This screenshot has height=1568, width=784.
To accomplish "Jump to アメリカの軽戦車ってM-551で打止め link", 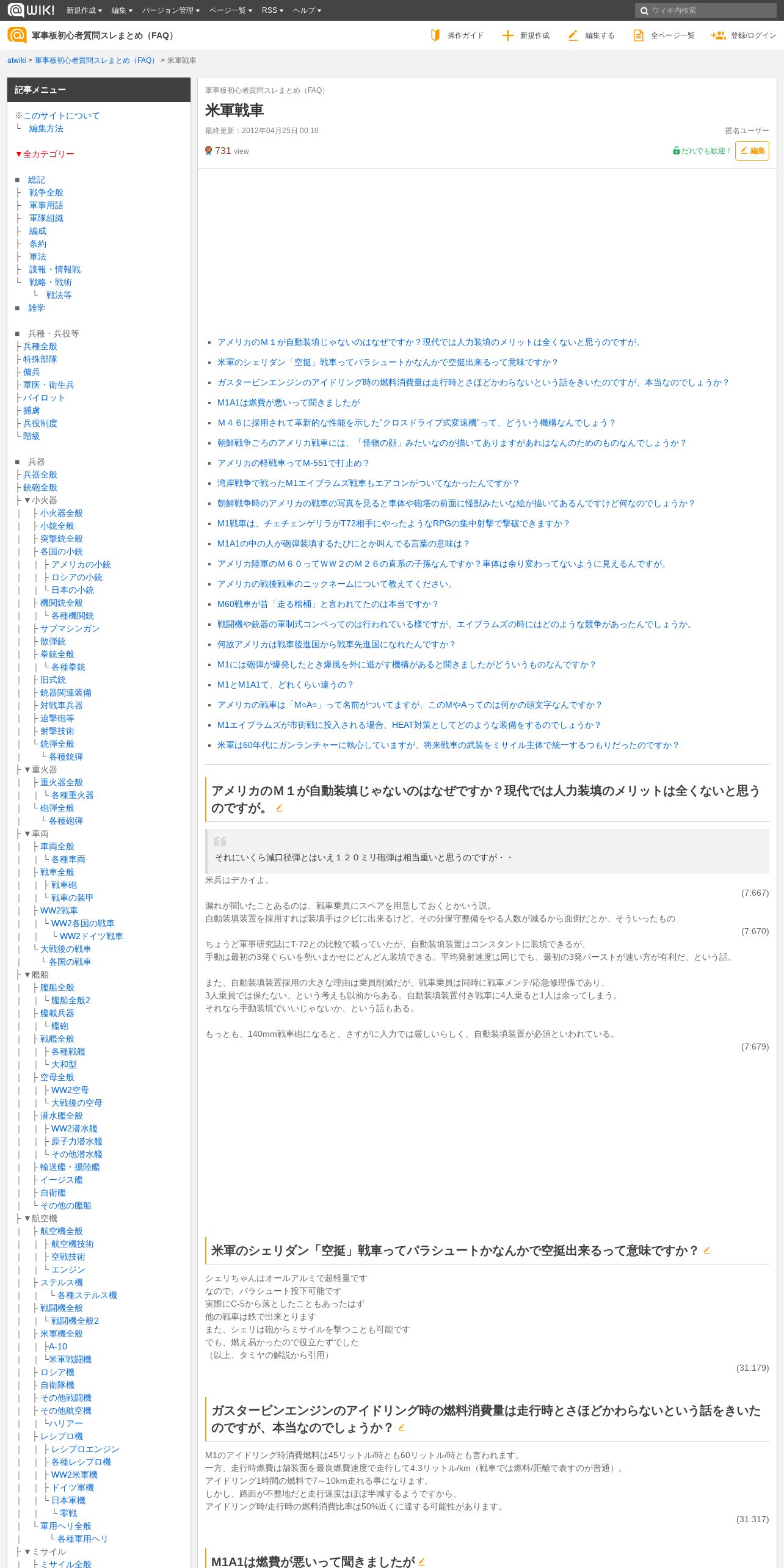I will coord(293,463).
